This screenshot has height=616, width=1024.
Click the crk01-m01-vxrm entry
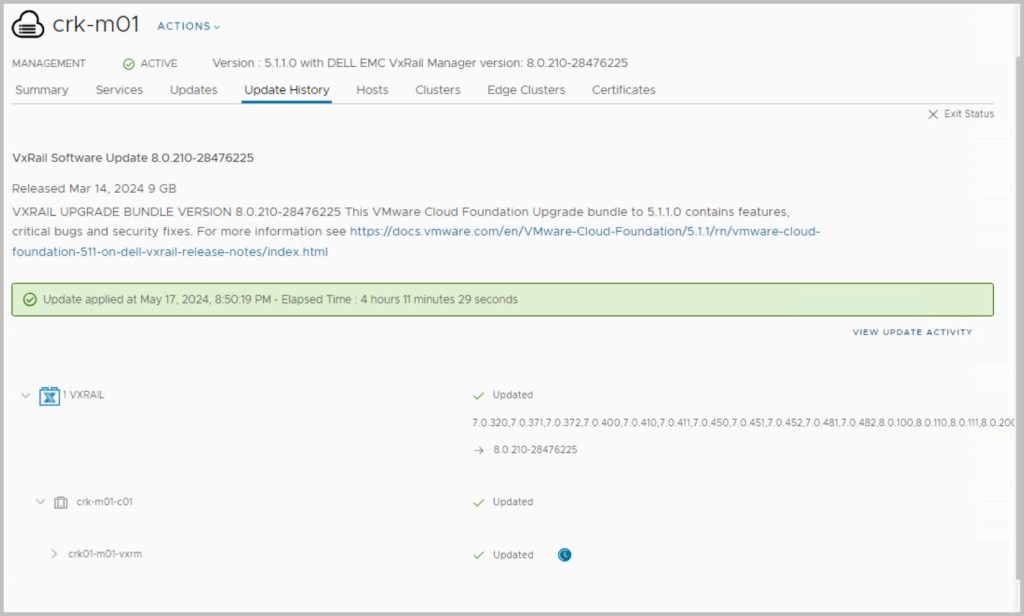tap(105, 554)
